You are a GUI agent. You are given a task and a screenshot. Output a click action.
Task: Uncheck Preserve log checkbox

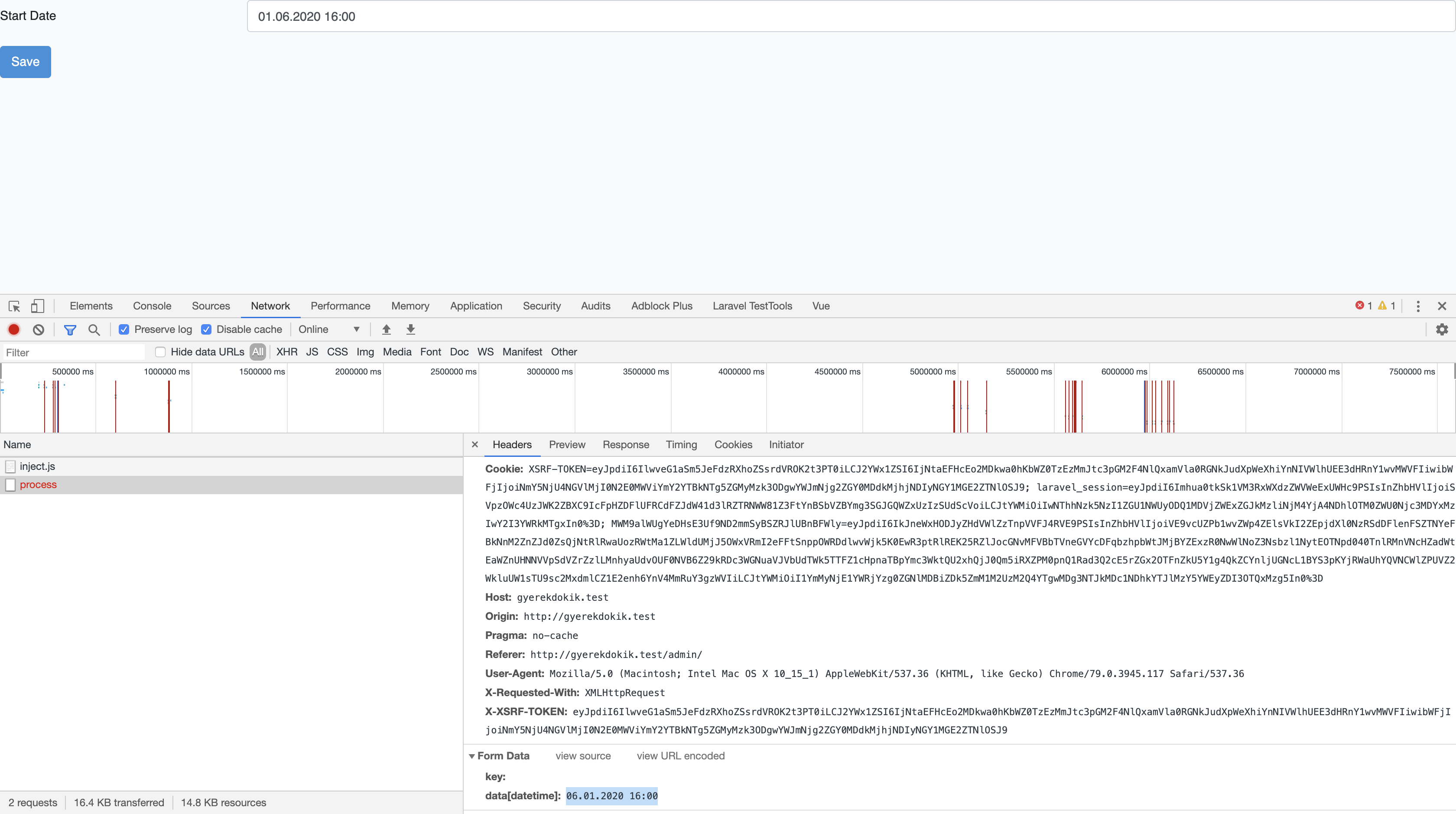click(124, 329)
